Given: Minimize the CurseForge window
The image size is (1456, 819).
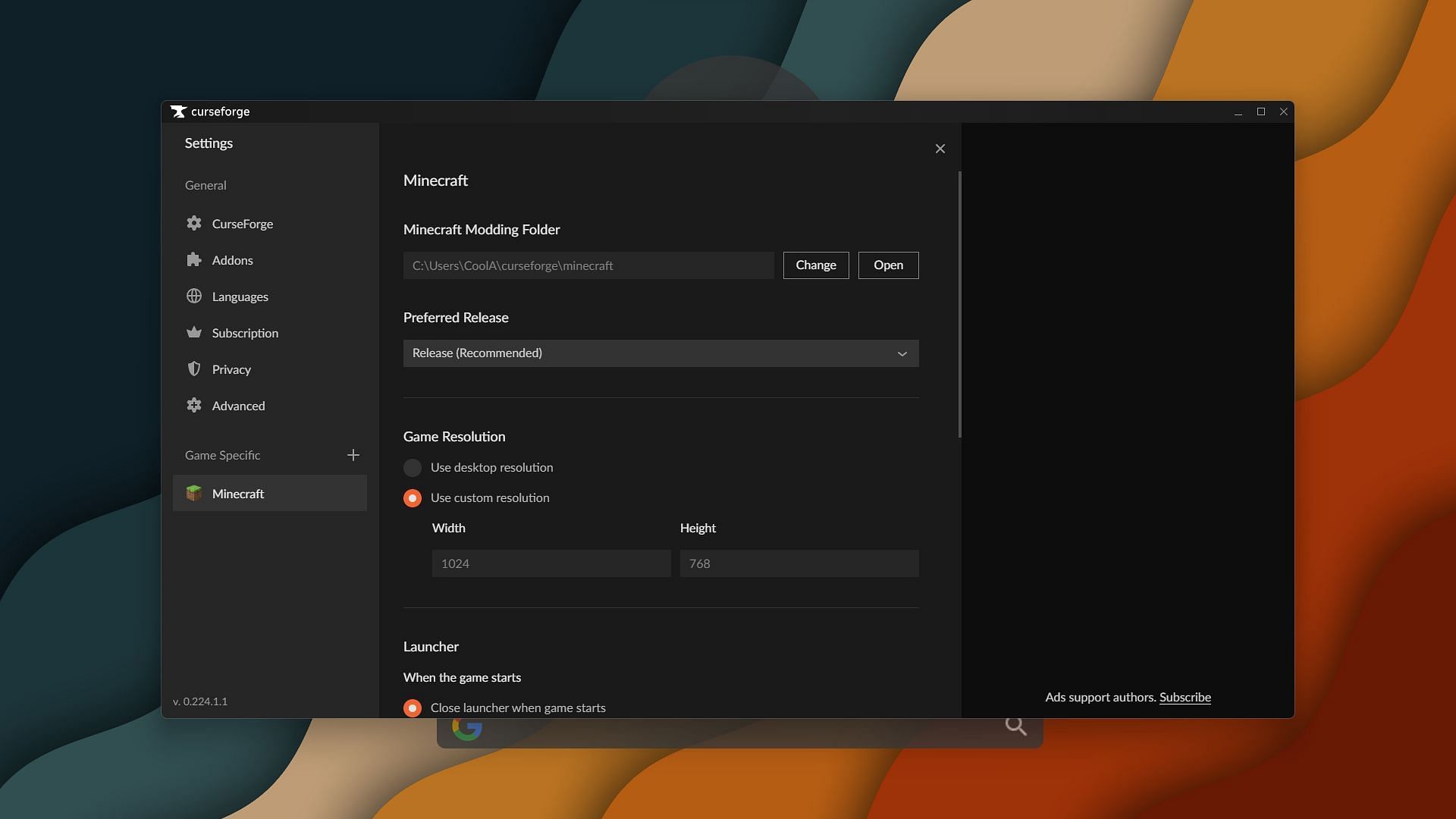Looking at the screenshot, I should (x=1238, y=111).
